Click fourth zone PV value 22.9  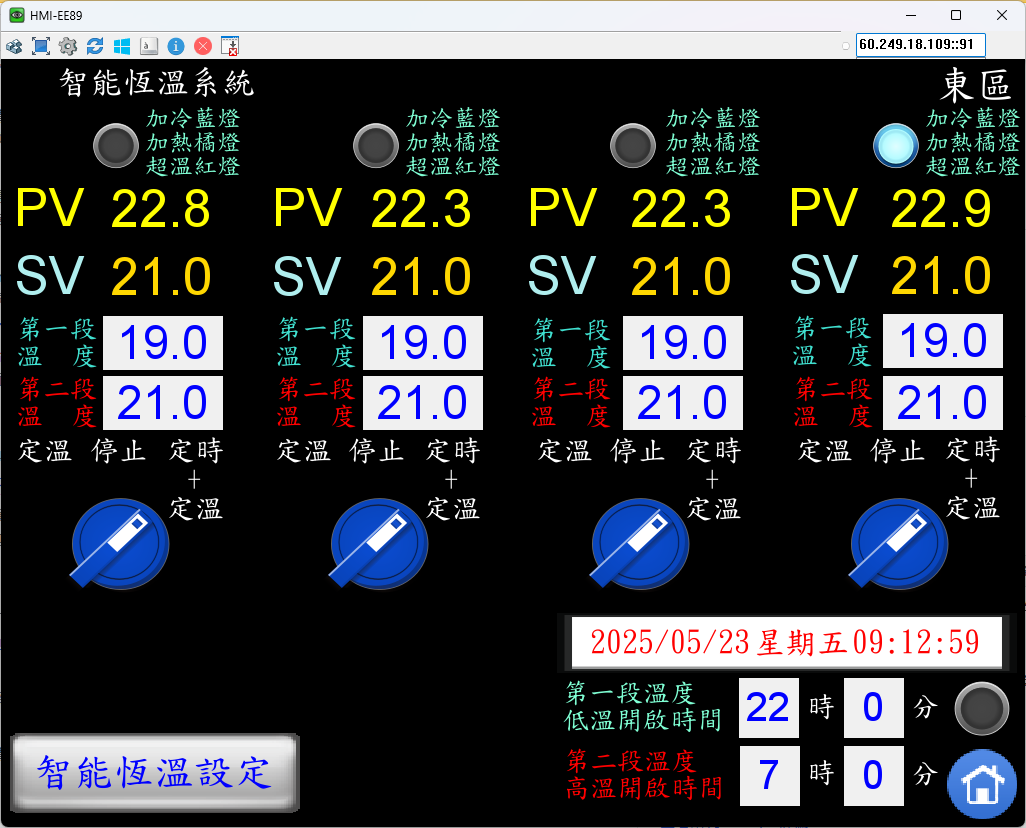point(941,209)
